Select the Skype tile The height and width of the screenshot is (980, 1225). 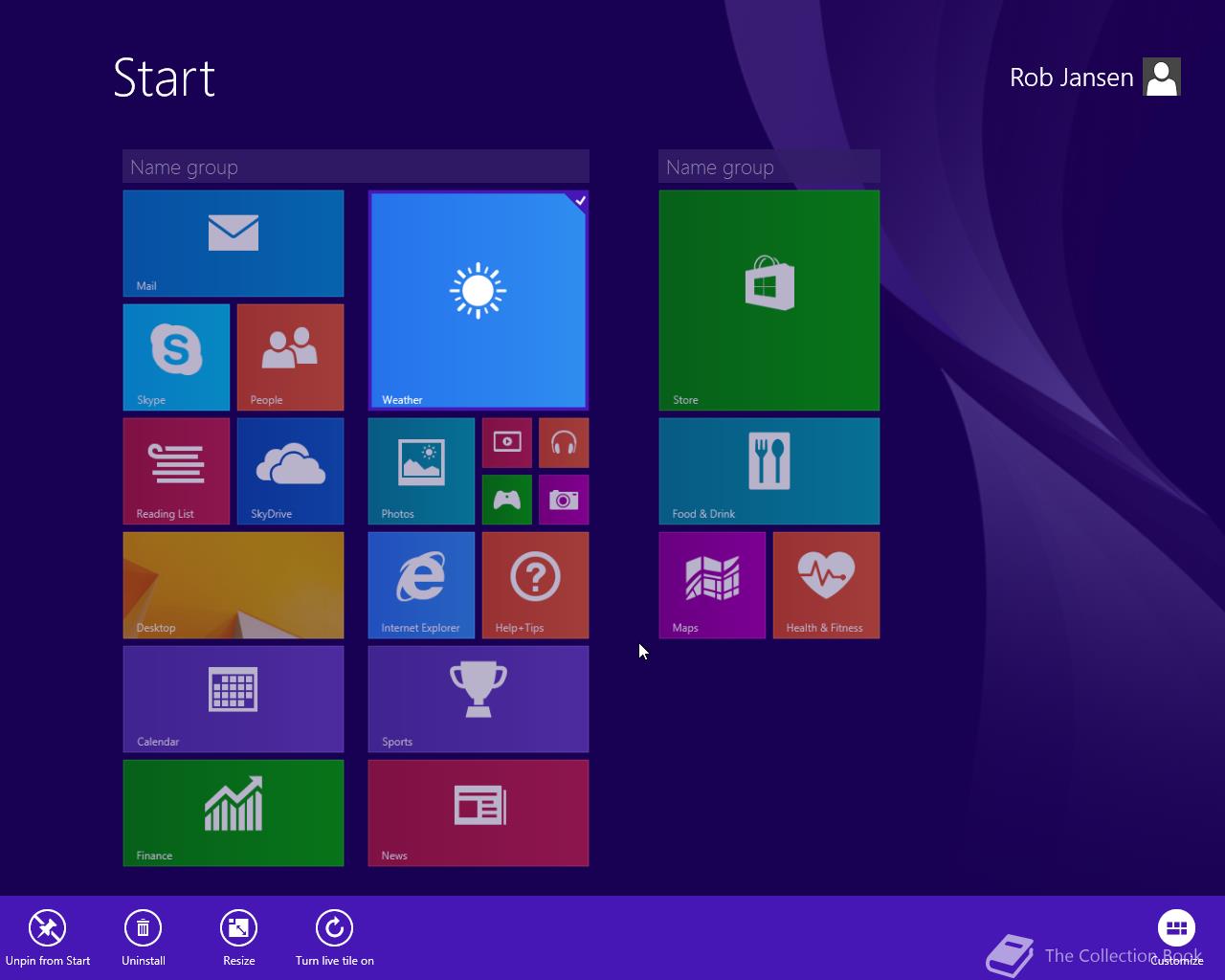(176, 357)
